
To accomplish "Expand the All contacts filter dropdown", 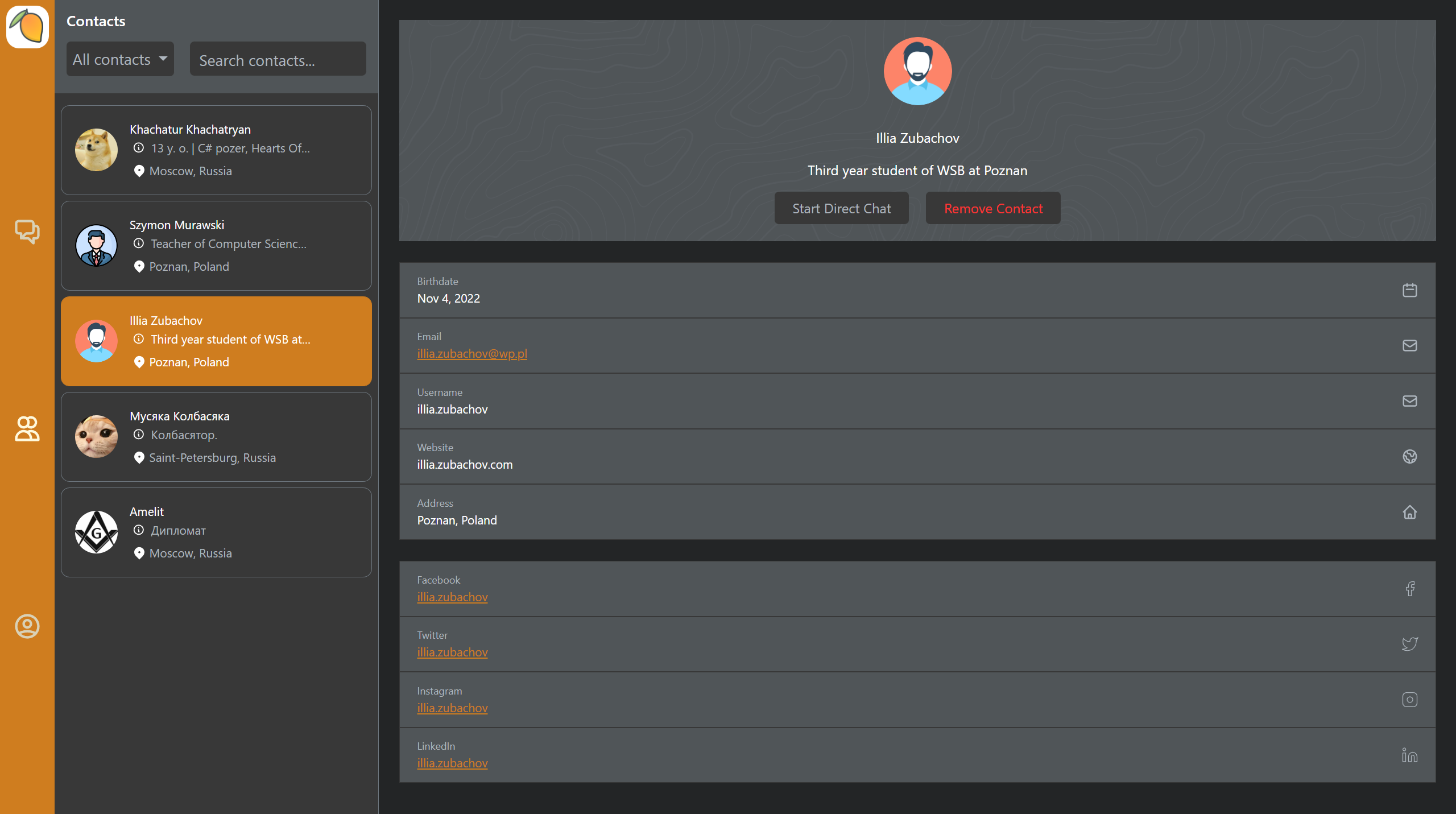I will pos(120,59).
